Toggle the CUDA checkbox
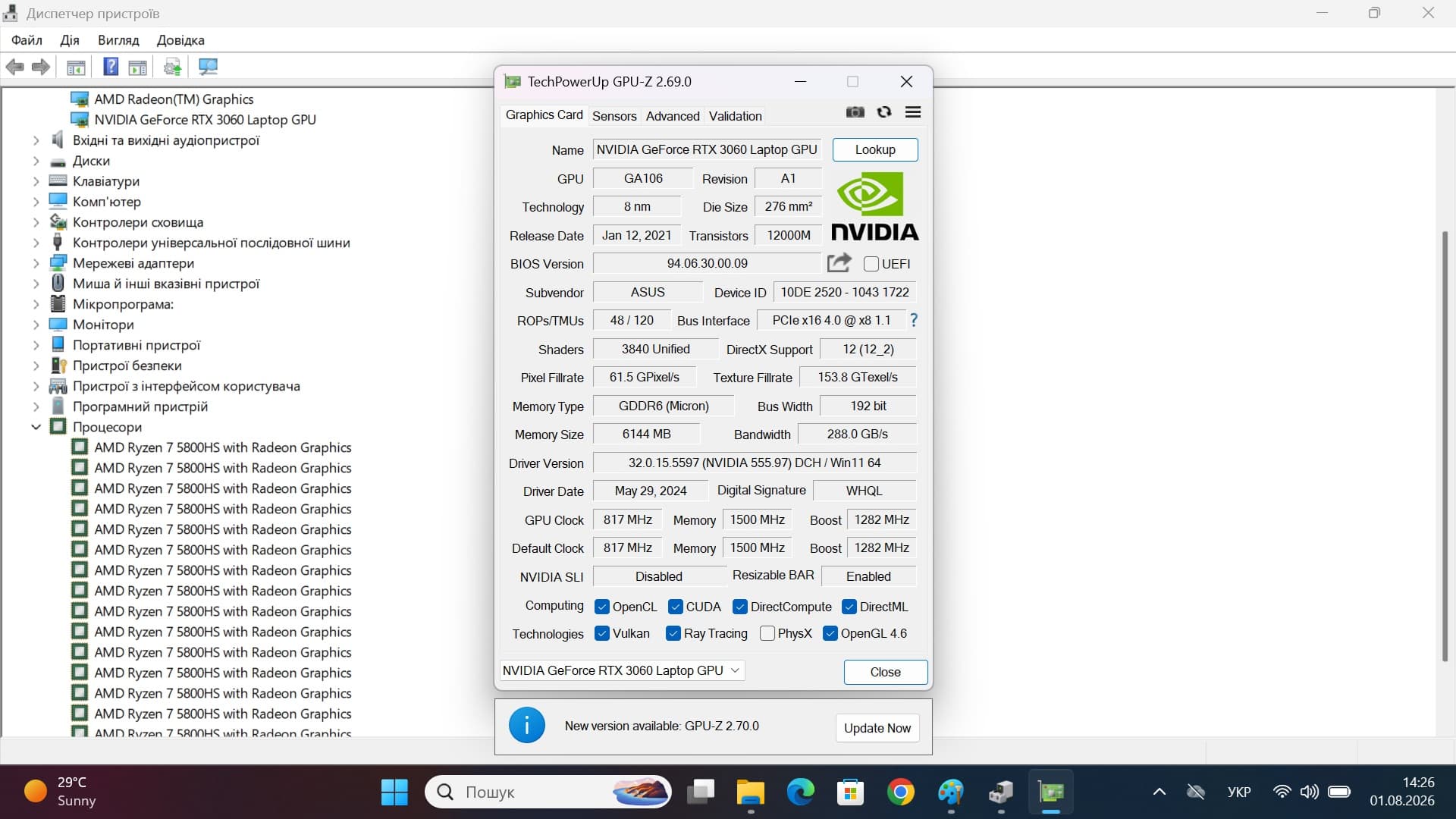Viewport: 1456px width, 819px height. [x=676, y=607]
